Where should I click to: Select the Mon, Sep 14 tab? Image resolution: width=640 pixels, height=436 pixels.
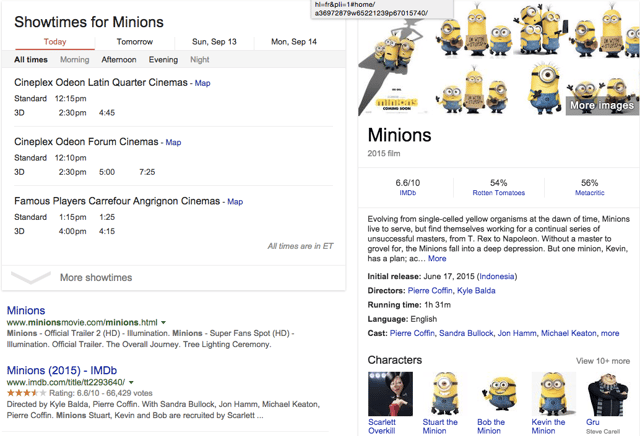294,42
